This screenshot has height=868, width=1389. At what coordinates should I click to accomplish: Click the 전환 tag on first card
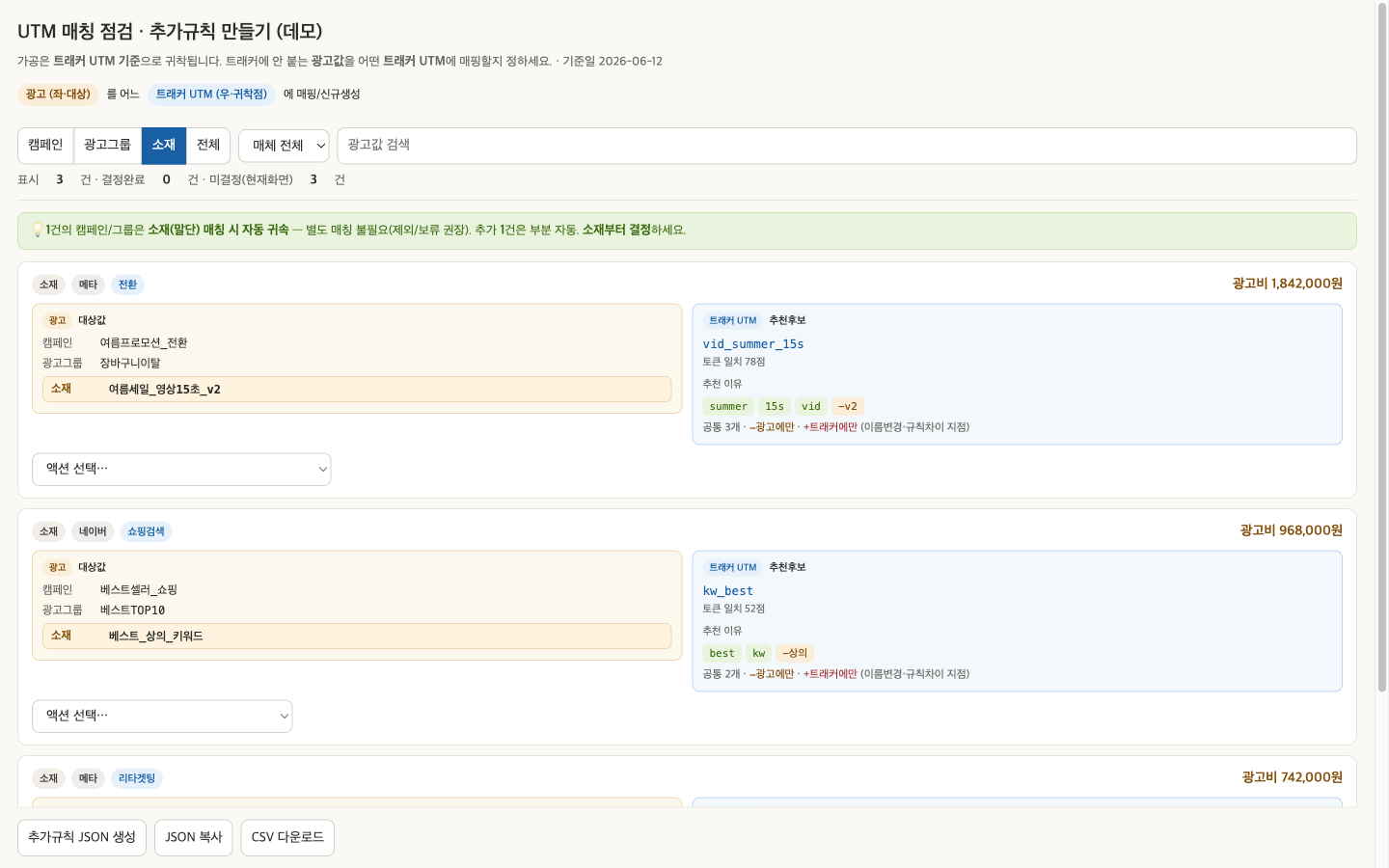127,285
